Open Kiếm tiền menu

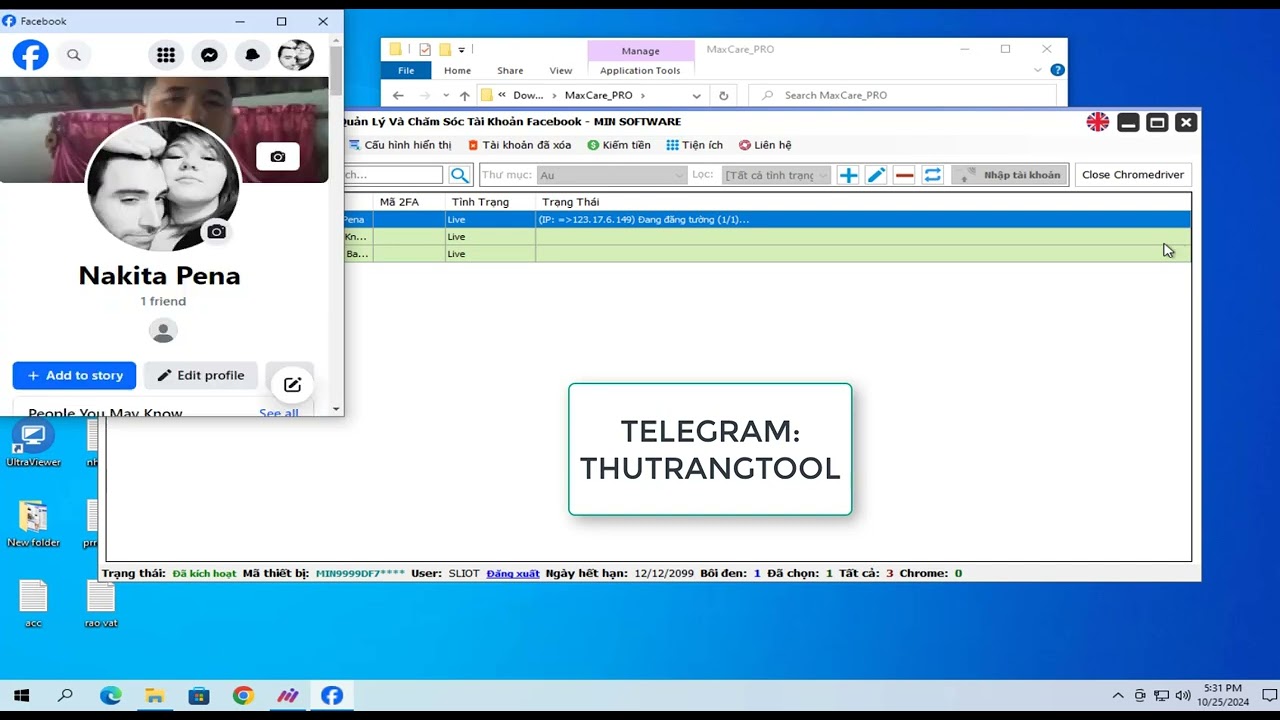[619, 145]
